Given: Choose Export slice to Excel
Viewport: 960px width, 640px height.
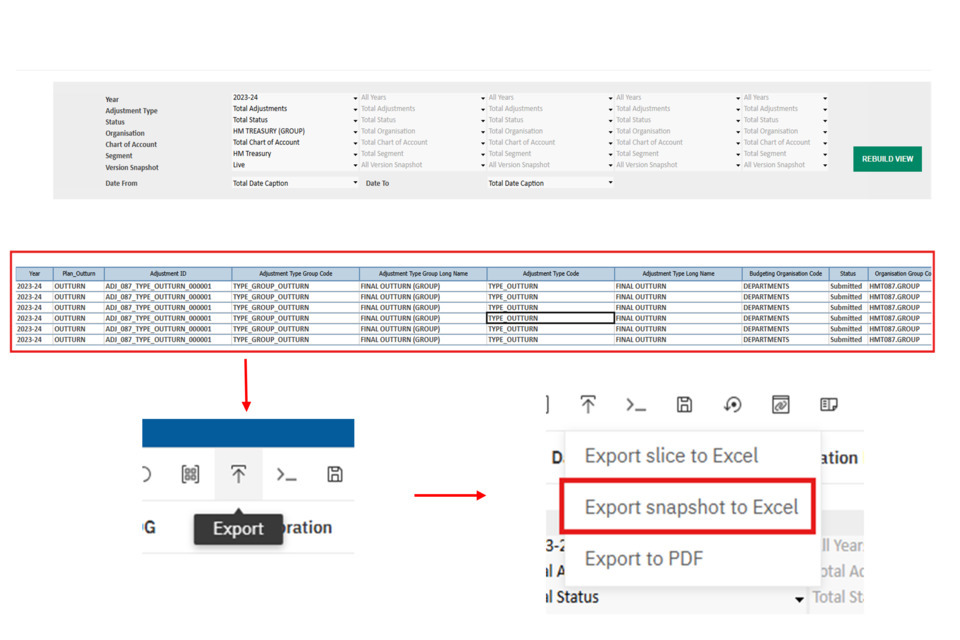Looking at the screenshot, I should click(x=671, y=456).
